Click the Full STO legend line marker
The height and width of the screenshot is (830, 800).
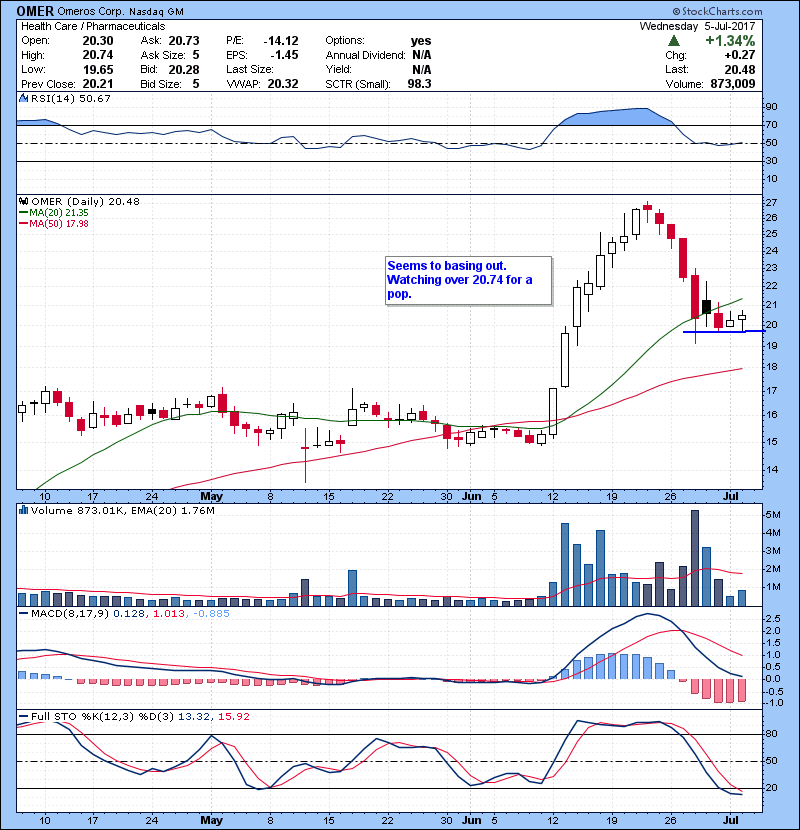click(x=23, y=716)
